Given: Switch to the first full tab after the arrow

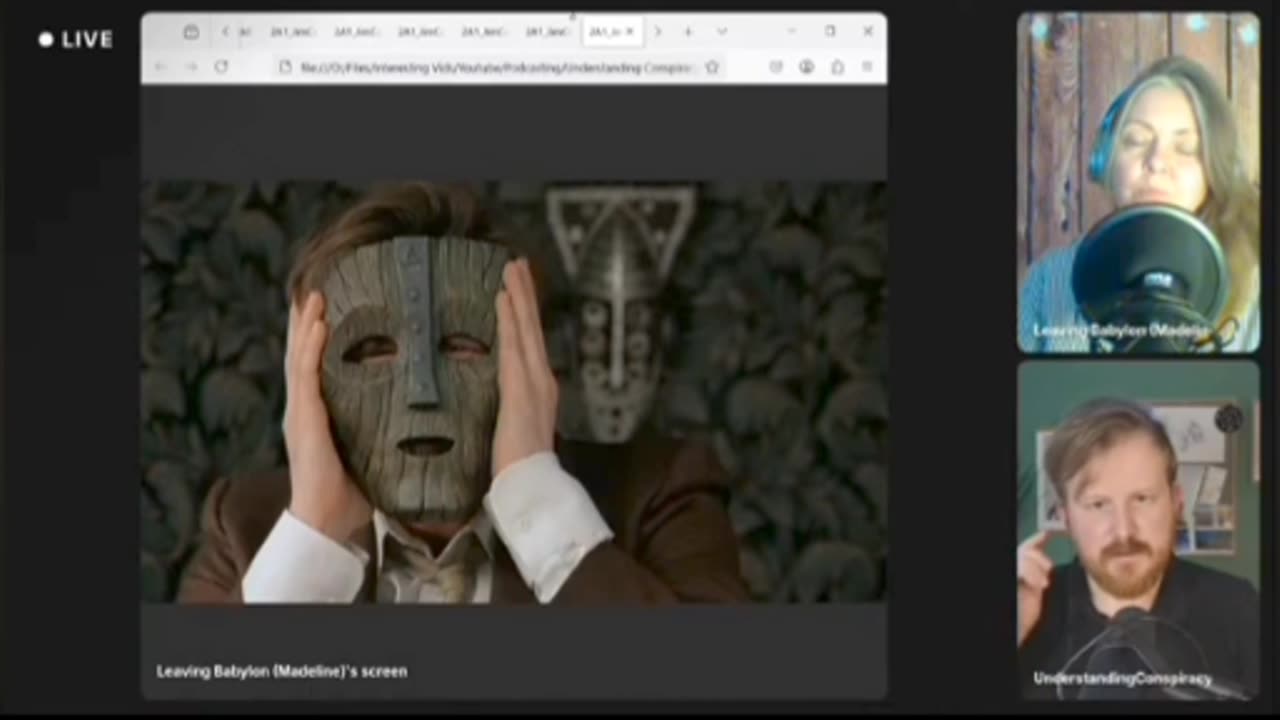Looking at the screenshot, I should 292,32.
